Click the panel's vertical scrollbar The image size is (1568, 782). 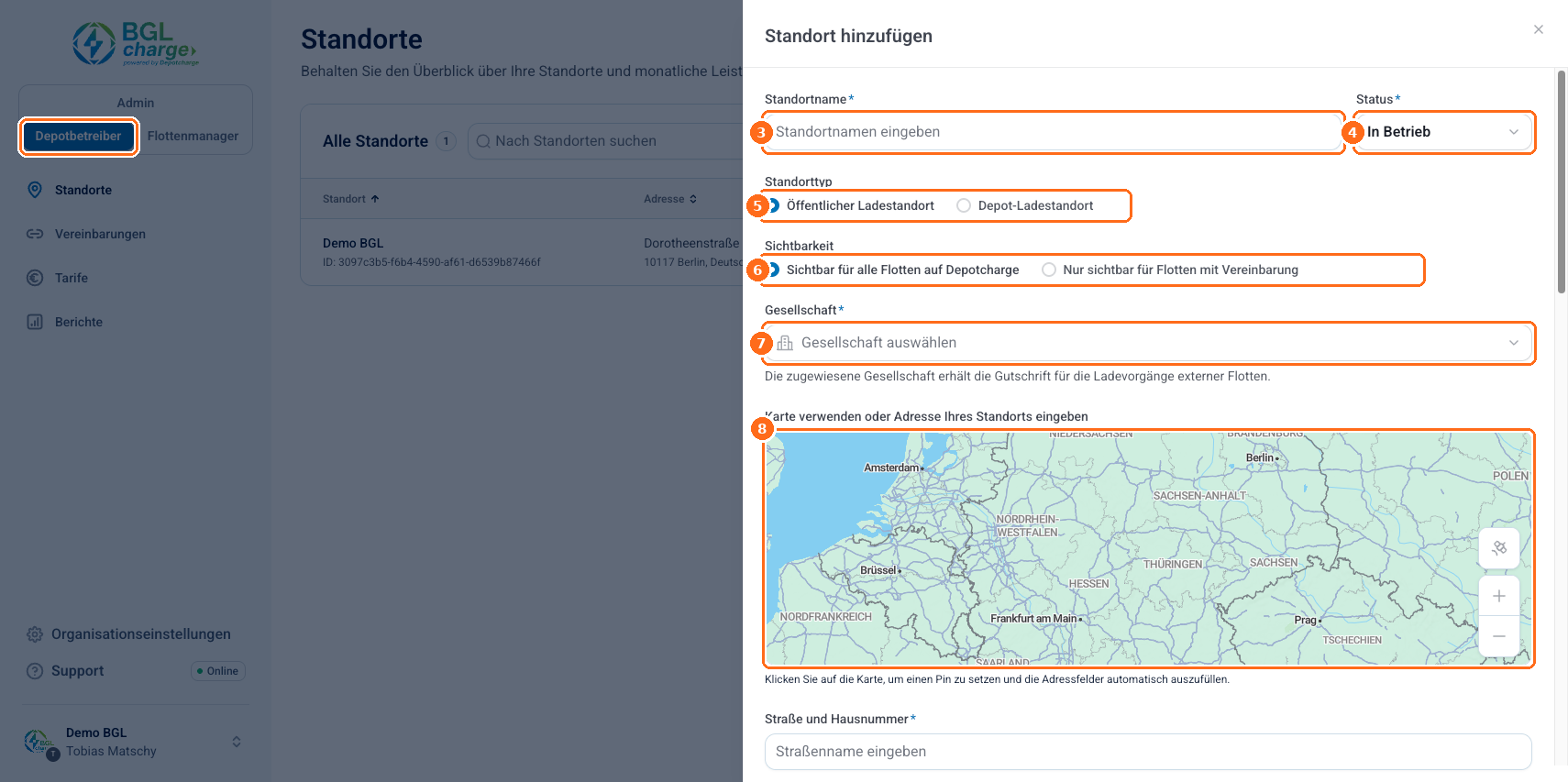point(1562,182)
